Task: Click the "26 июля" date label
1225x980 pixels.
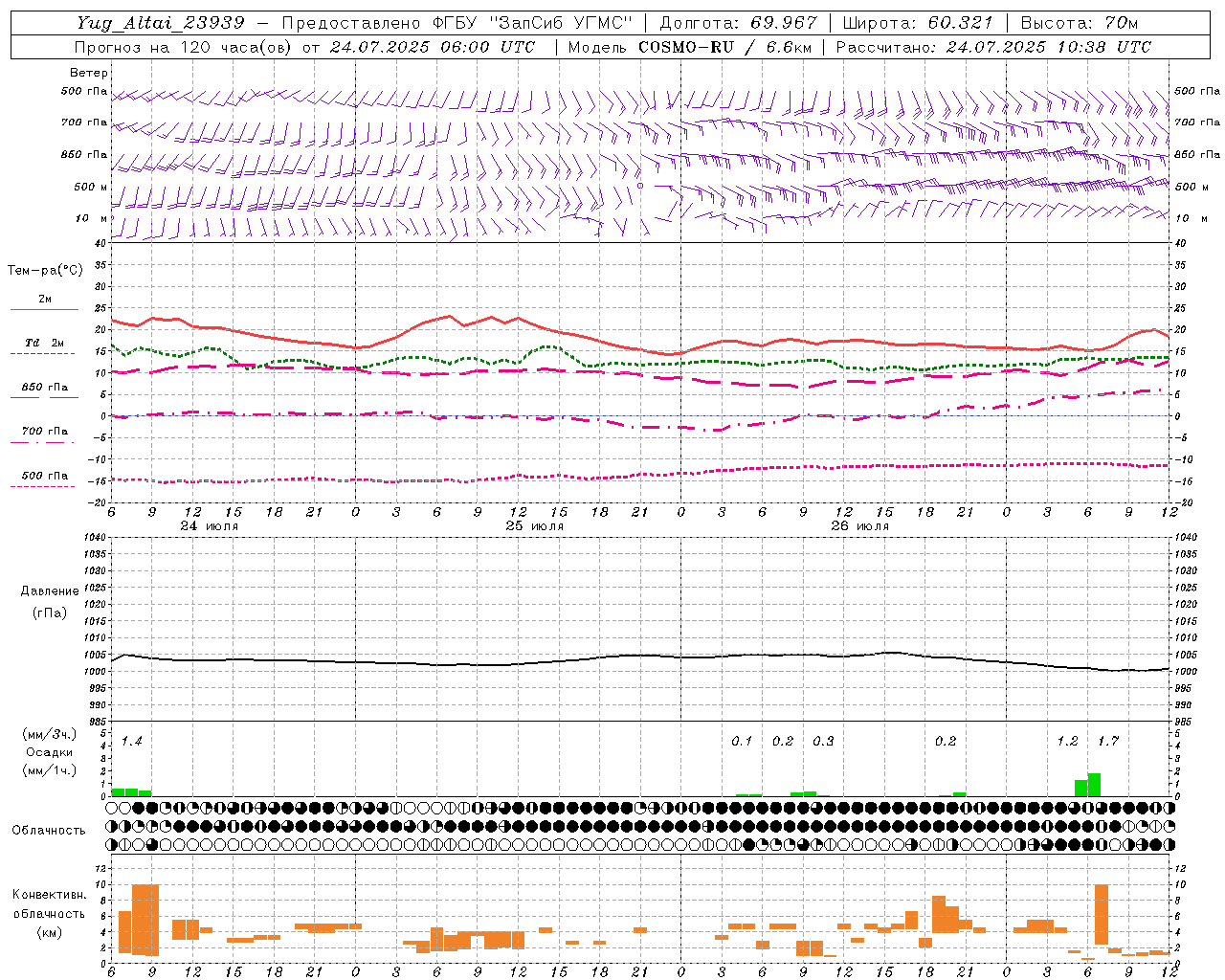Action: (859, 526)
